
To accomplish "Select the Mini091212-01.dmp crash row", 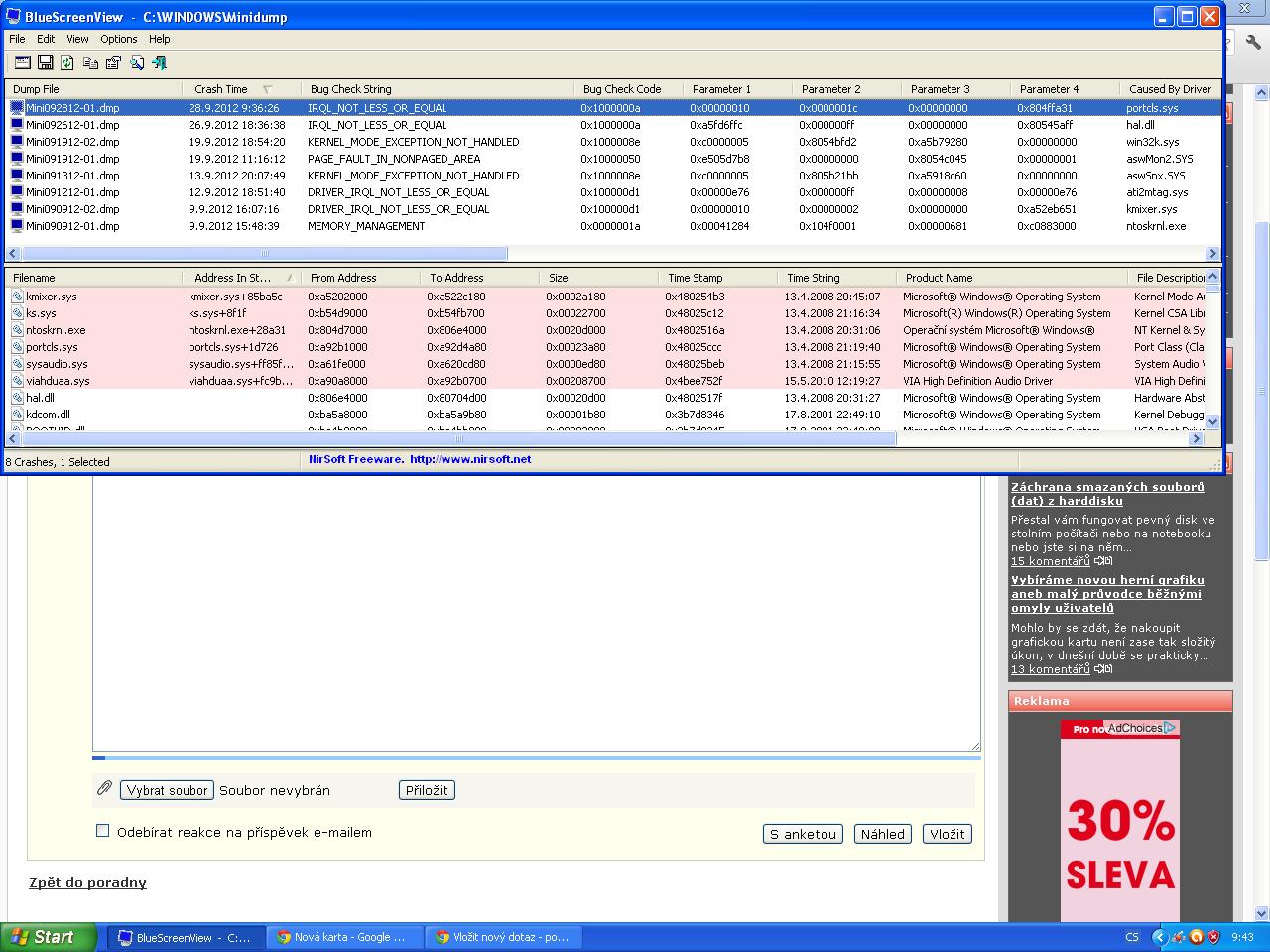I will pyautogui.click(x=613, y=192).
